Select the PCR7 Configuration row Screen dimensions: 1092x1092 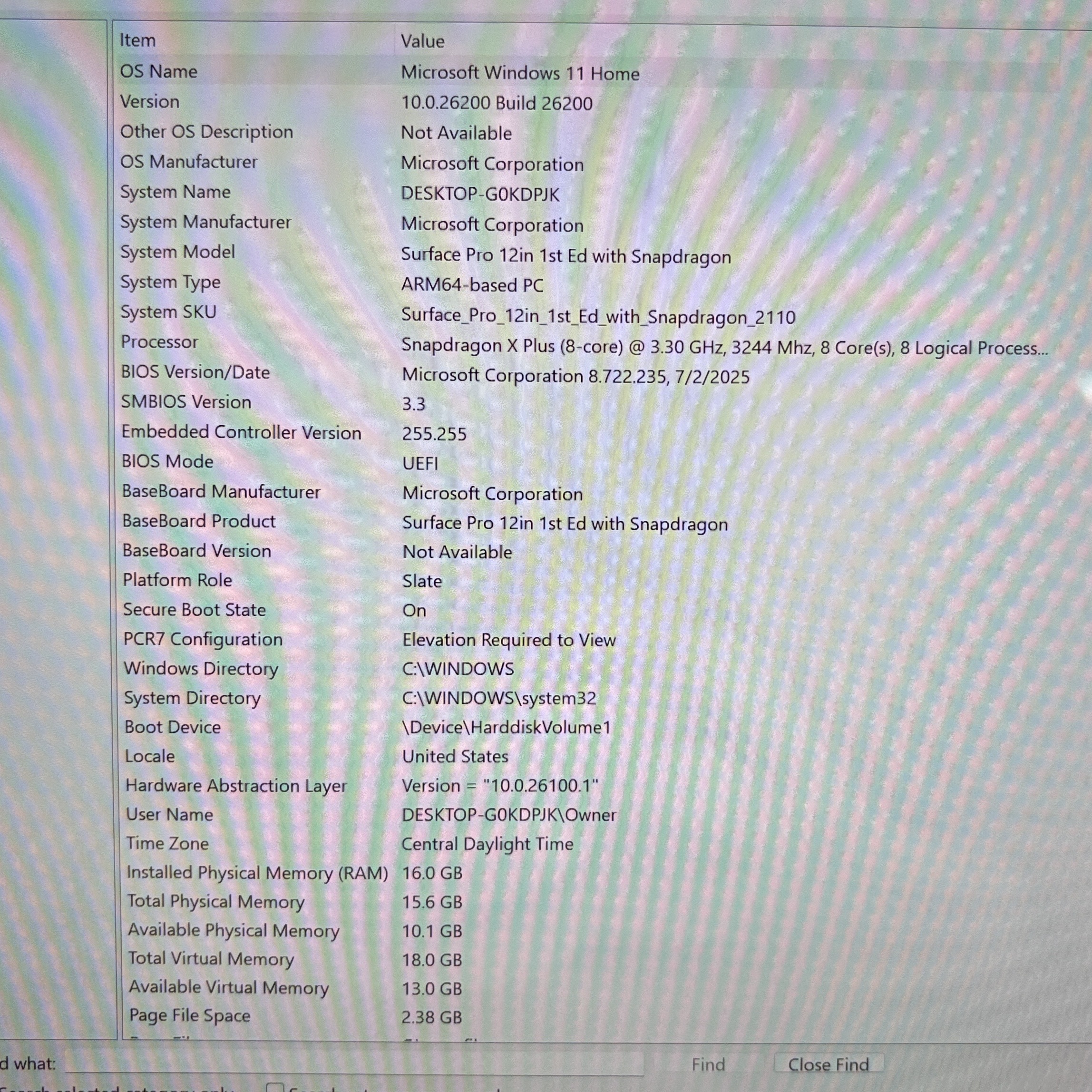coord(588,639)
